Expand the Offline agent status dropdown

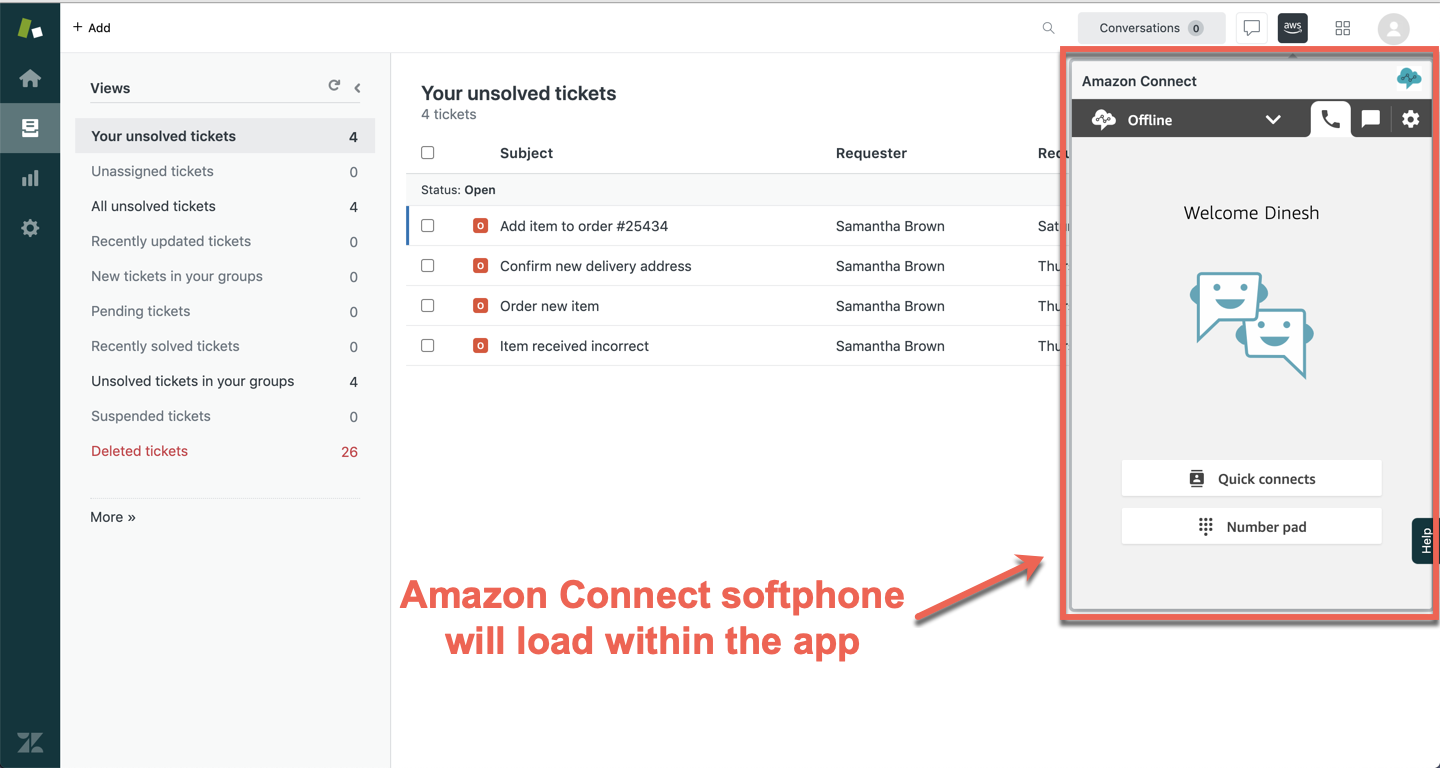[x=1272, y=120]
